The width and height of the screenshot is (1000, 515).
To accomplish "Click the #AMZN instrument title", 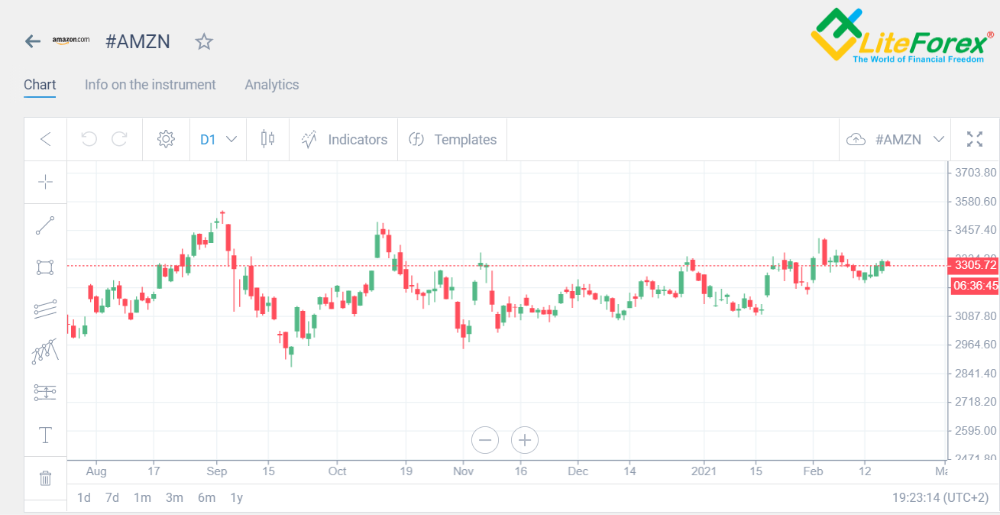I will [x=138, y=41].
